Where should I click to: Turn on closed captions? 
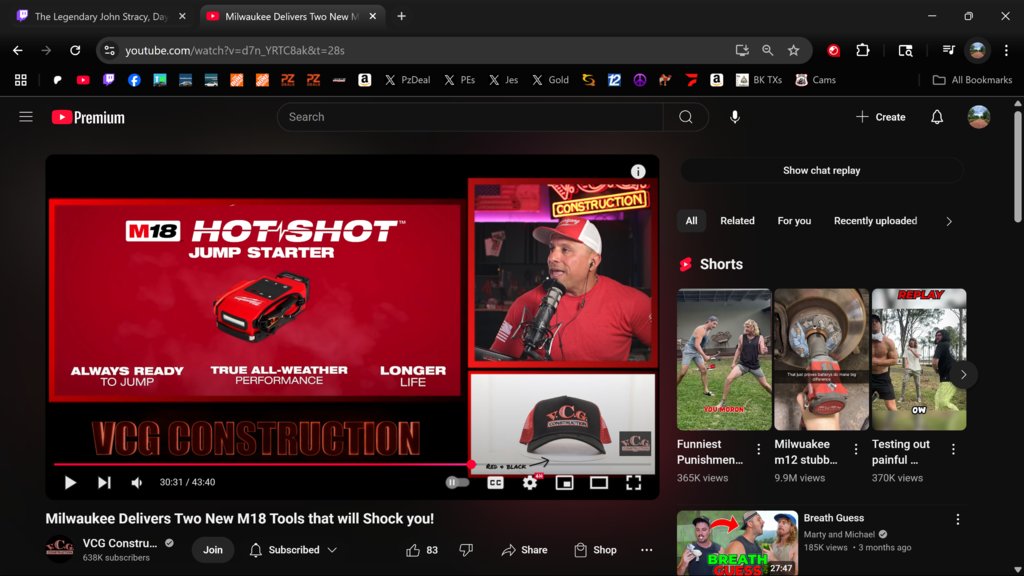pos(496,483)
